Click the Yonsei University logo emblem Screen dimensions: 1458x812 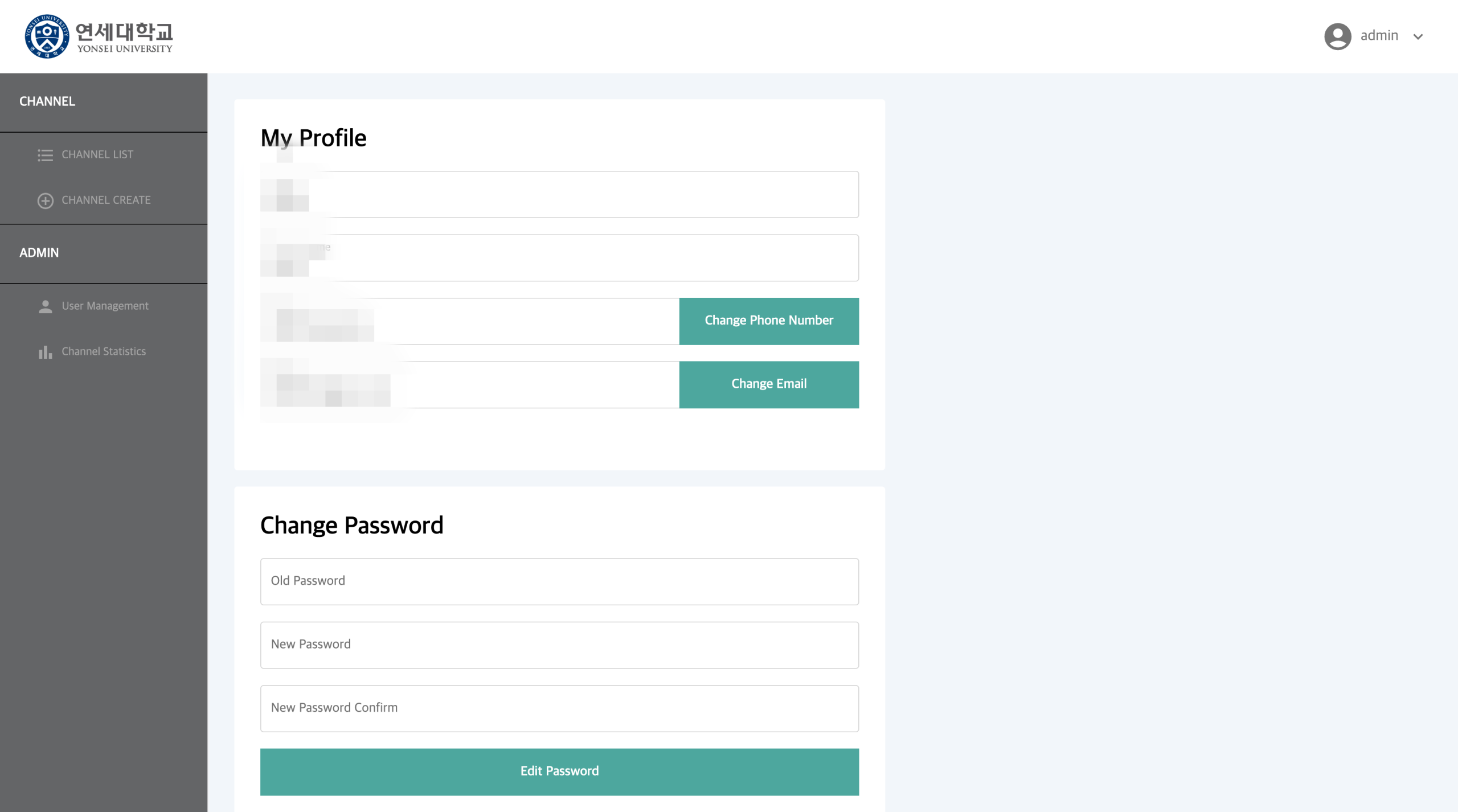[47, 36]
